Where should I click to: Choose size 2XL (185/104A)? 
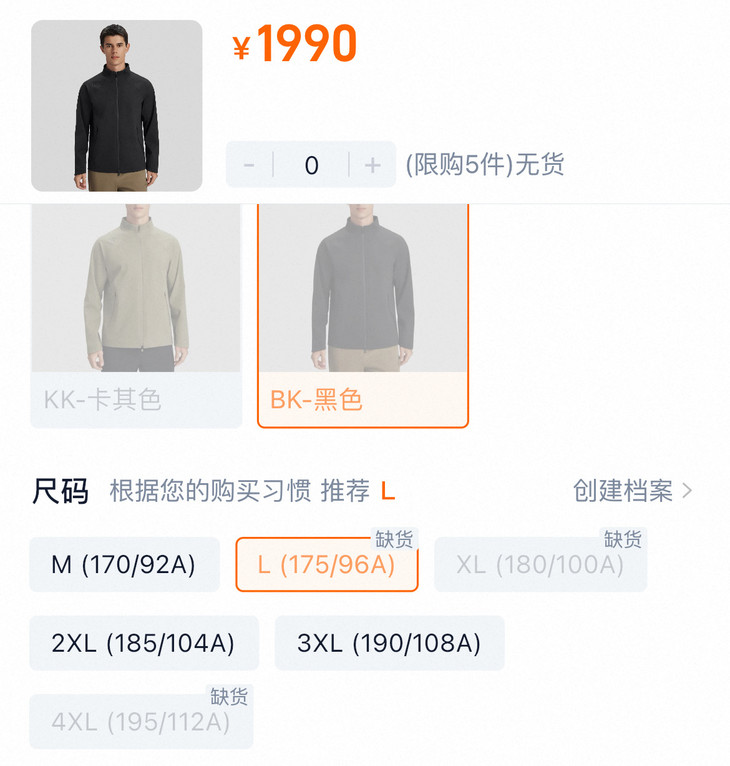tap(144, 643)
